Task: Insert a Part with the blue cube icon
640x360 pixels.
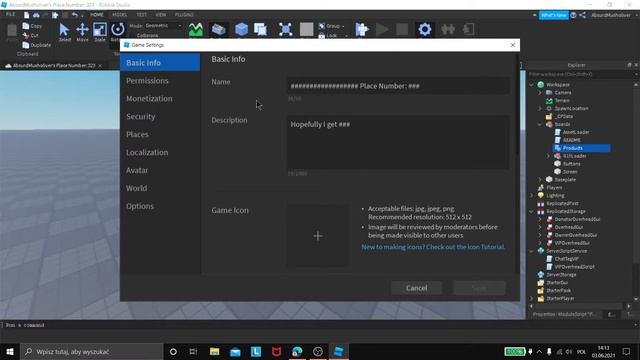Action: 241,29
